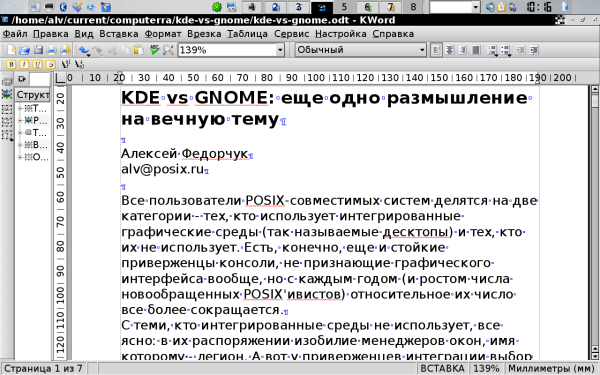Screen dimensions: 600x375
Task: Open the Find magnifier tool
Action: point(168,50)
